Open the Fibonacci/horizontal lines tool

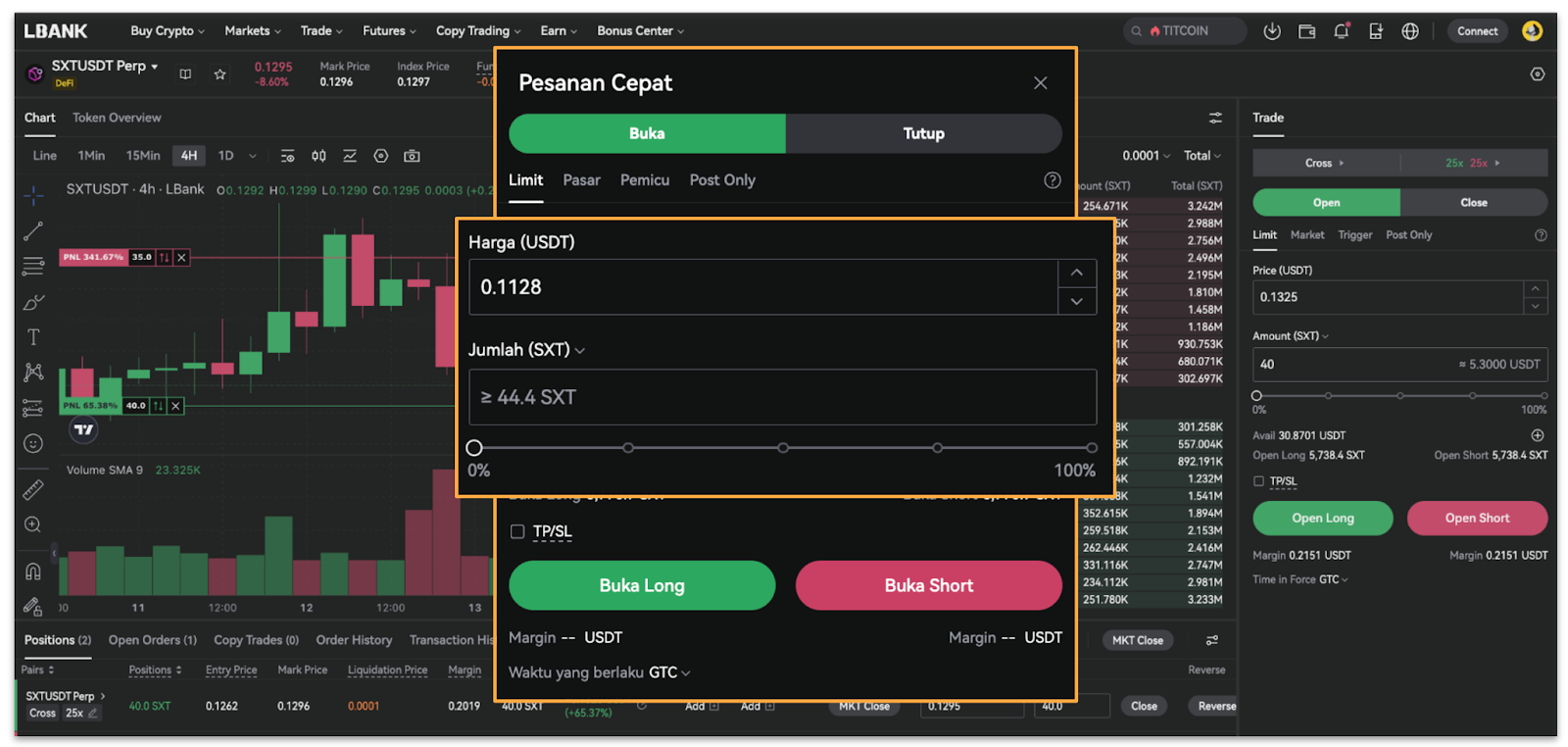[33, 267]
